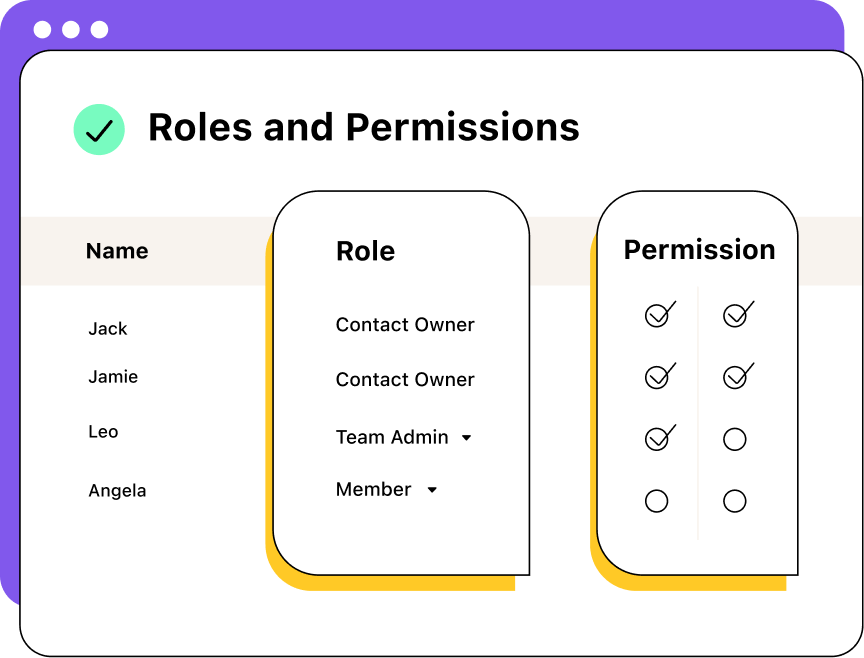The height and width of the screenshot is (658, 864).
Task: Click the green checkmark icon beside the title
Action: pyautogui.click(x=99, y=130)
